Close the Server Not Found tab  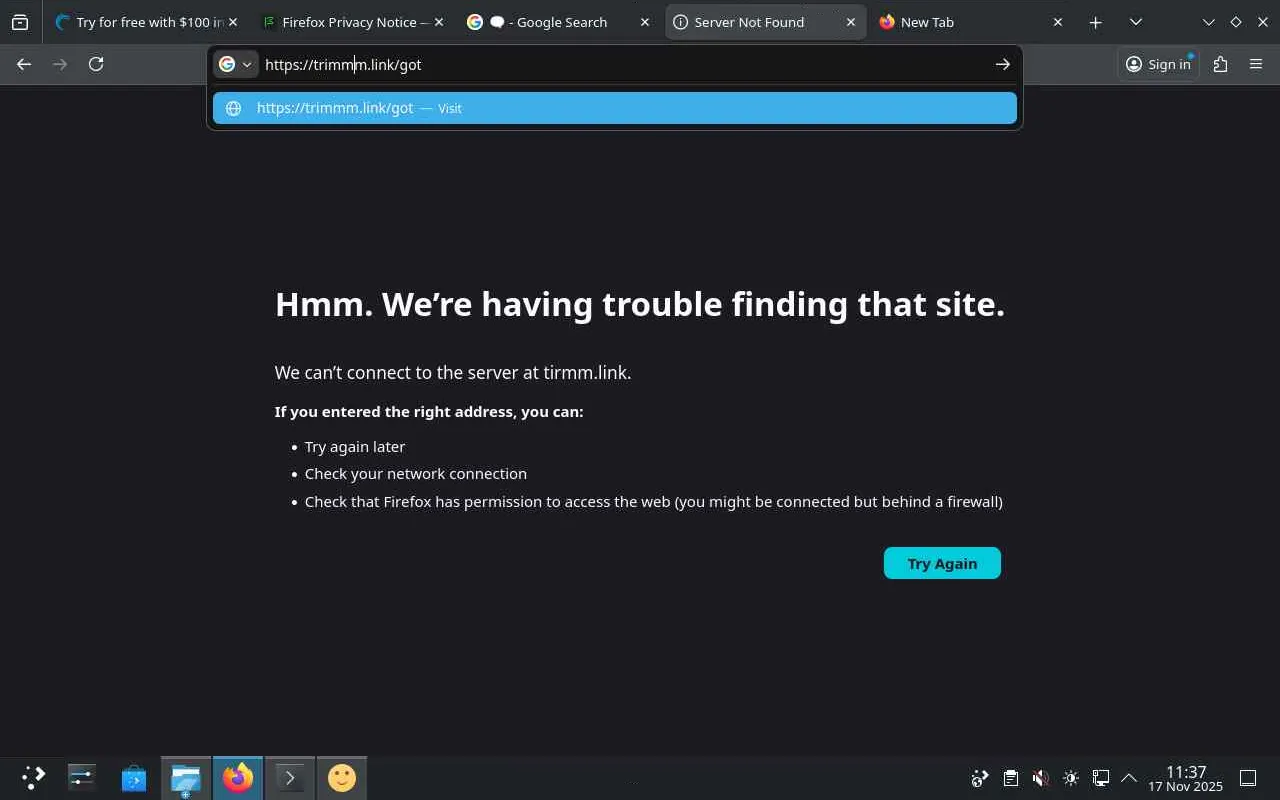tap(851, 22)
